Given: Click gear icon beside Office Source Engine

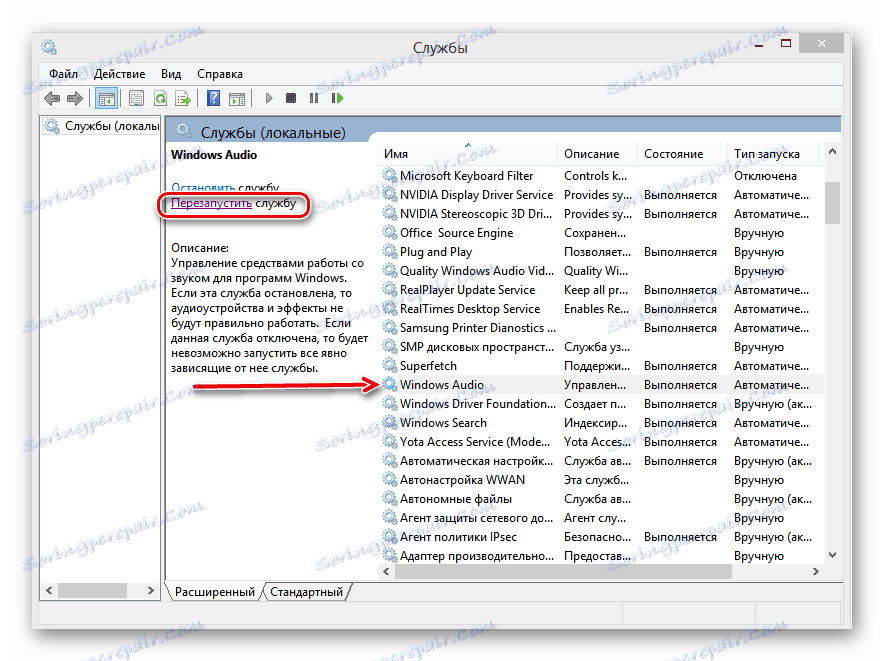Looking at the screenshot, I should click(x=390, y=232).
